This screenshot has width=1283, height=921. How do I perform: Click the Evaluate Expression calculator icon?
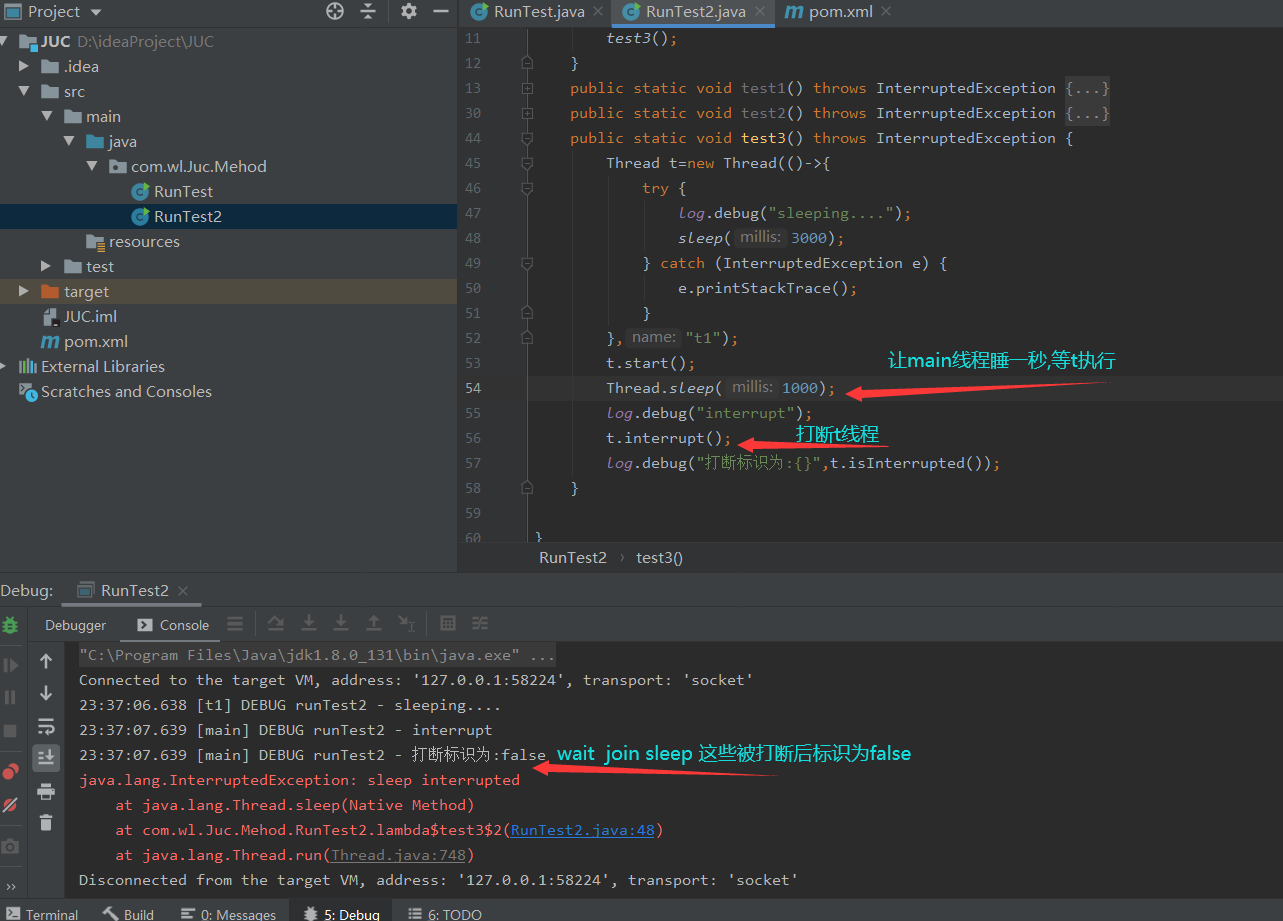448,623
